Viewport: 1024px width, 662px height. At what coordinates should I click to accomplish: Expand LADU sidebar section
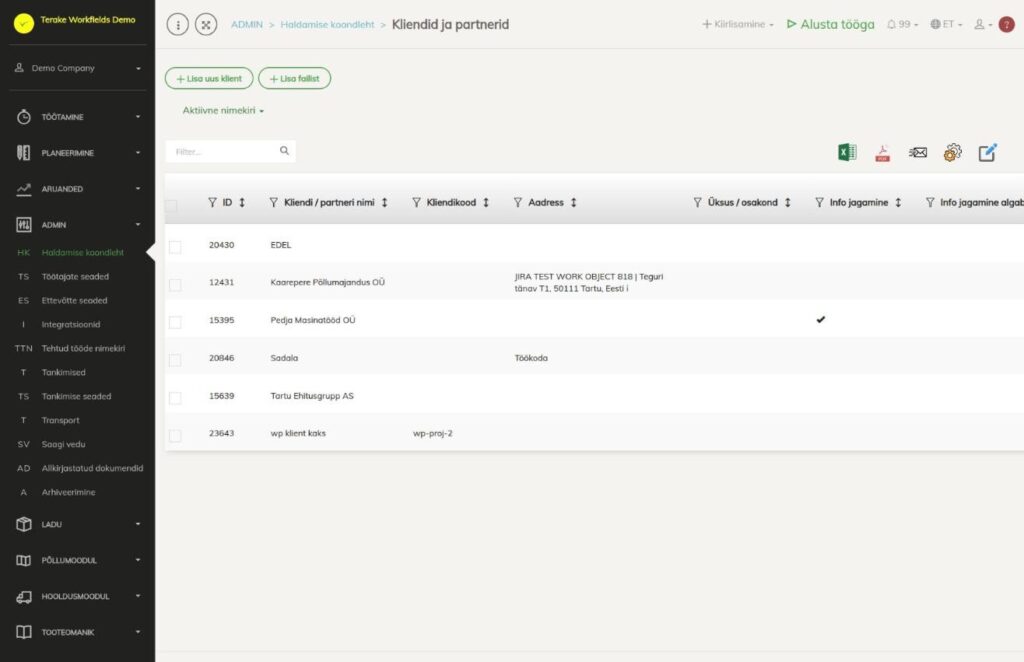click(77, 524)
